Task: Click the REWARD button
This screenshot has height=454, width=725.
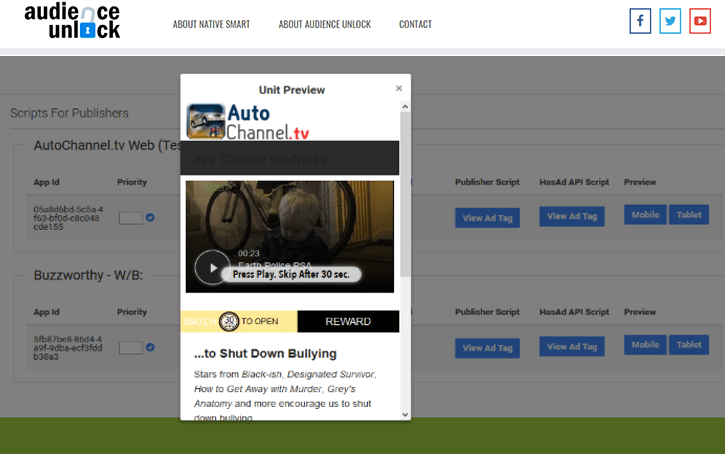Action: point(348,321)
